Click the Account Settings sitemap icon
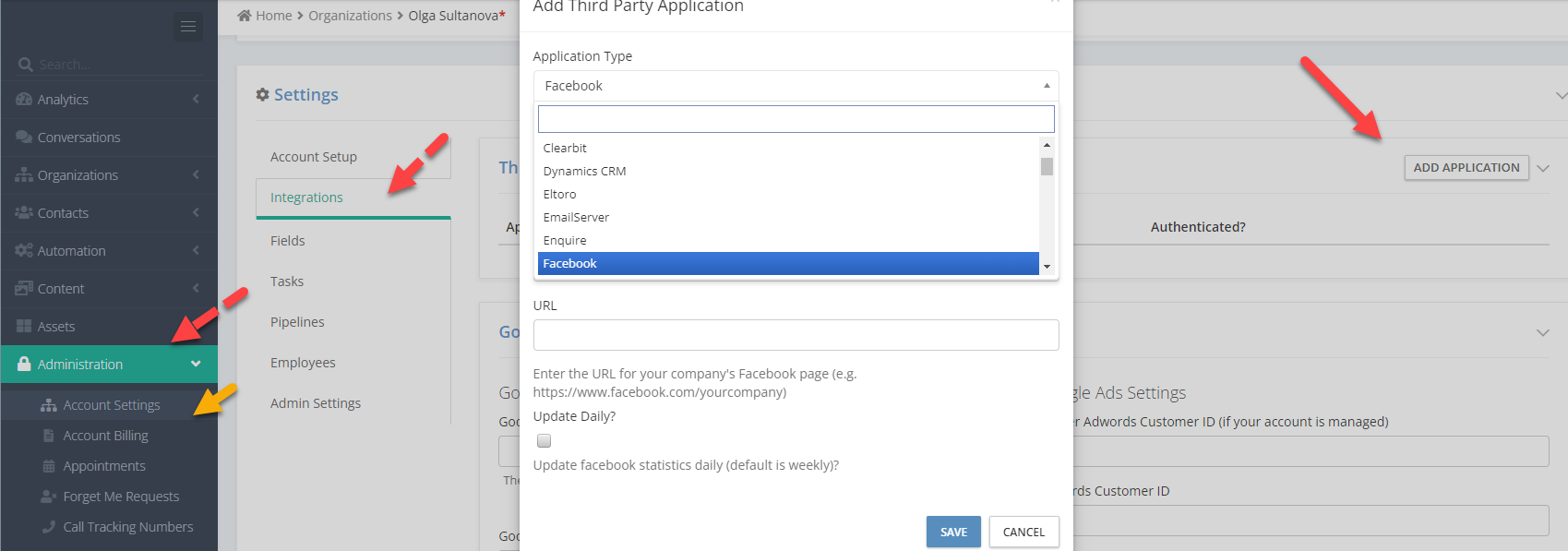This screenshot has width=1568, height=551. point(49,405)
